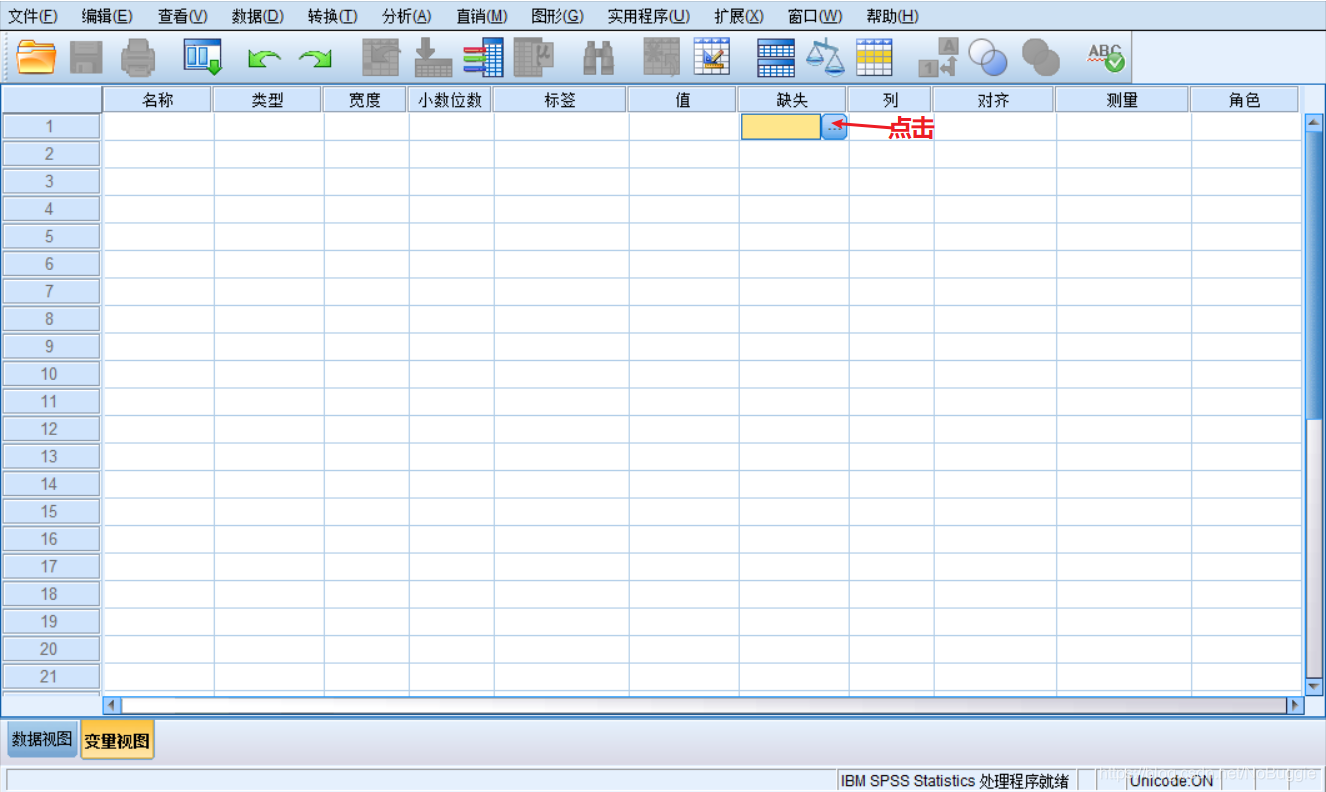Click the 测量 column header
This screenshot has height=792, width=1326.
(1122, 100)
